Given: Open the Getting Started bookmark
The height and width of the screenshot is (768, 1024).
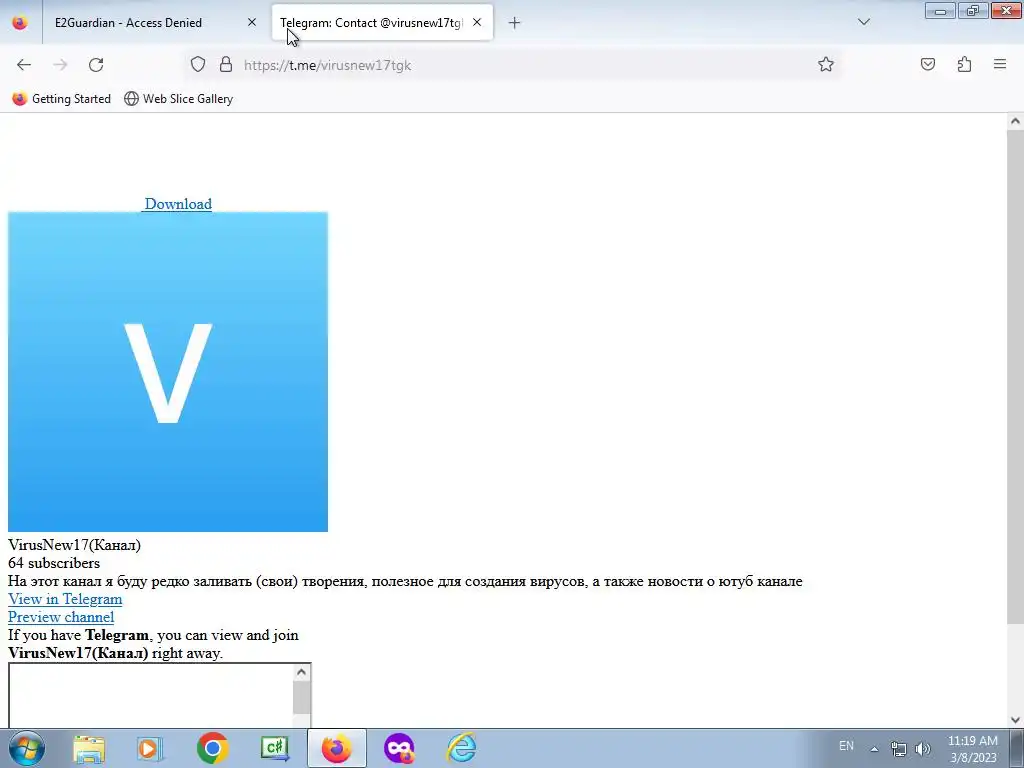Looking at the screenshot, I should [x=62, y=99].
